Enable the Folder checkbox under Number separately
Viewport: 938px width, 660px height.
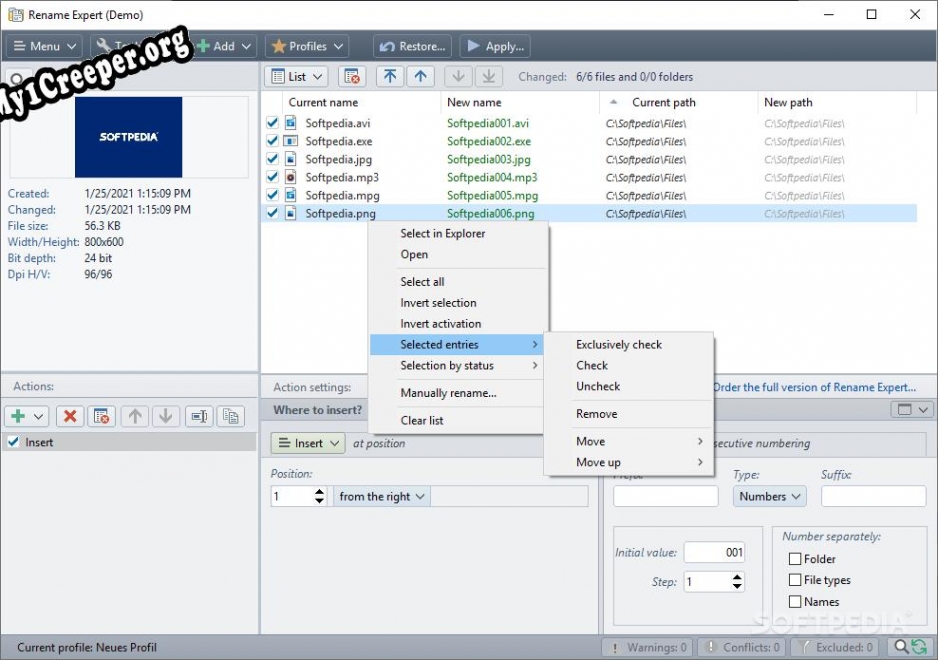pyautogui.click(x=795, y=559)
